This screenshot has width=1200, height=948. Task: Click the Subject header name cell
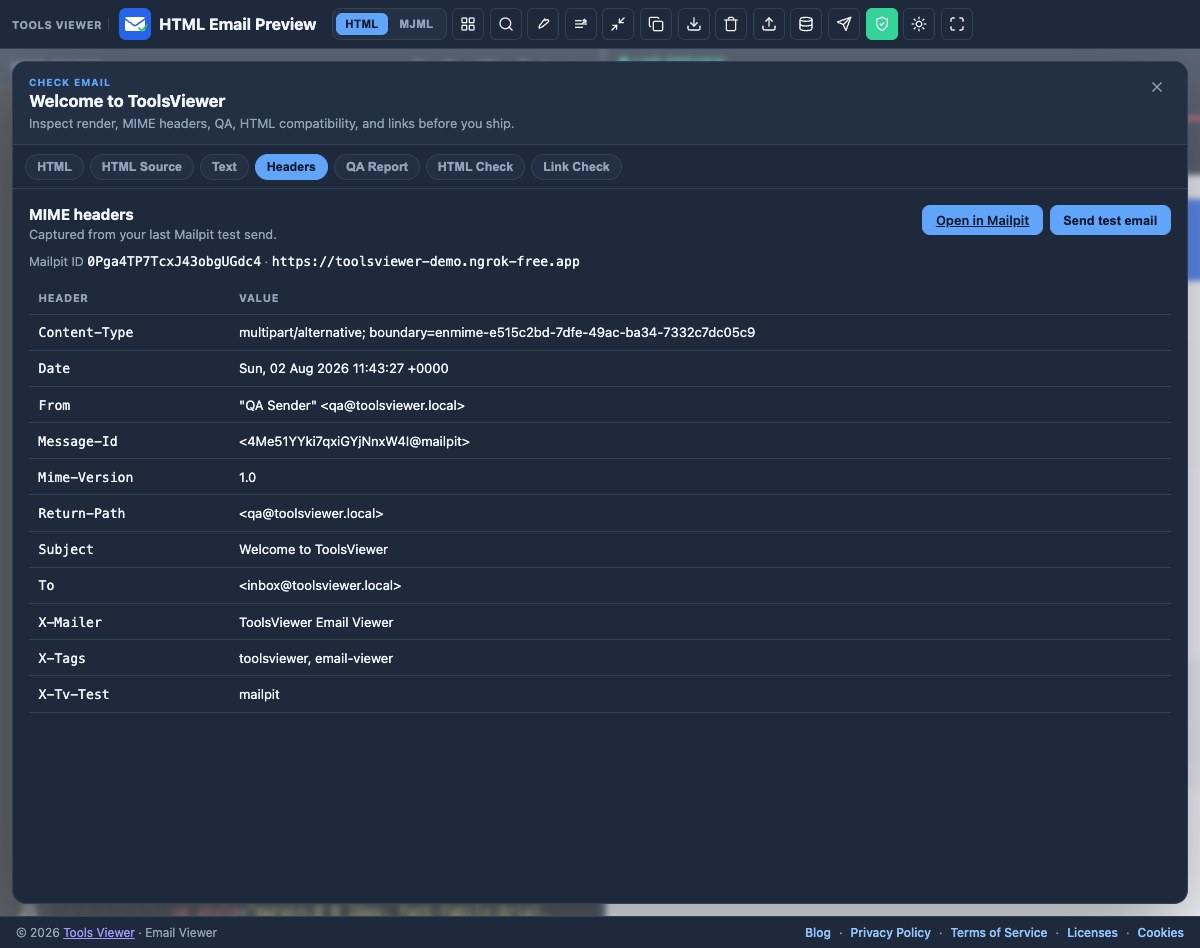click(66, 549)
